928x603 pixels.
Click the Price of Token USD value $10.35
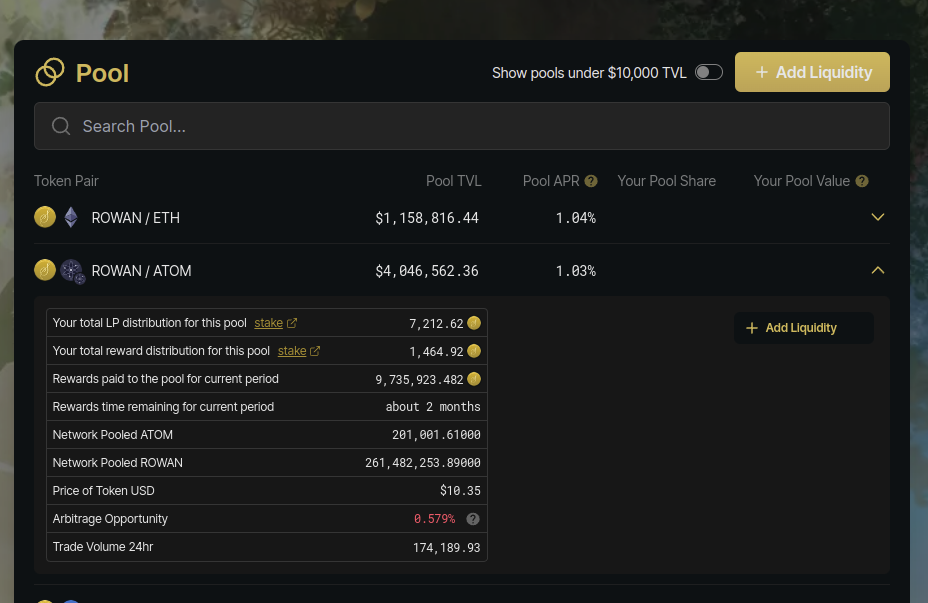[x=460, y=491]
